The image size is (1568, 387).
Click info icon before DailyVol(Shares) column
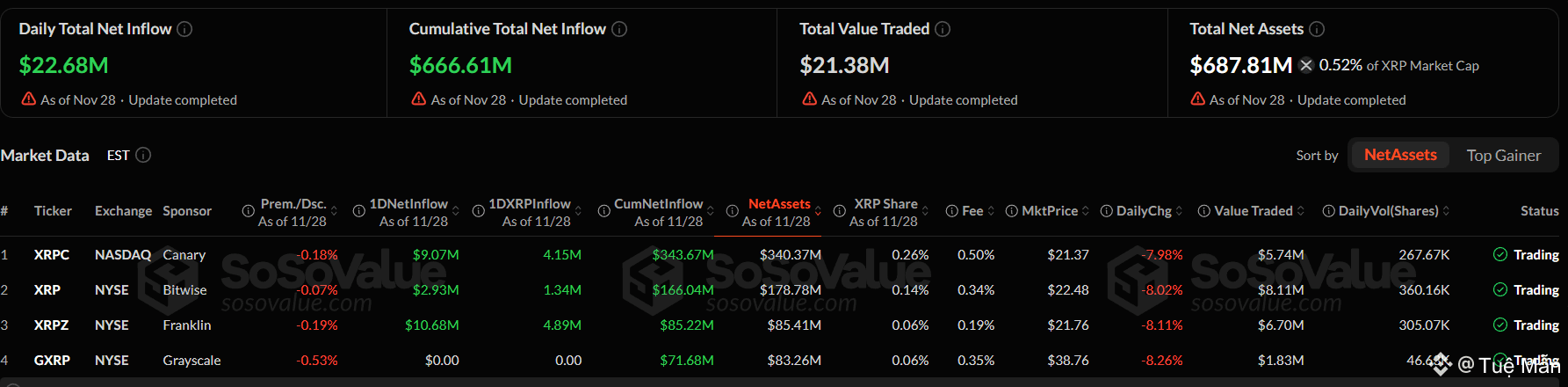1329,211
